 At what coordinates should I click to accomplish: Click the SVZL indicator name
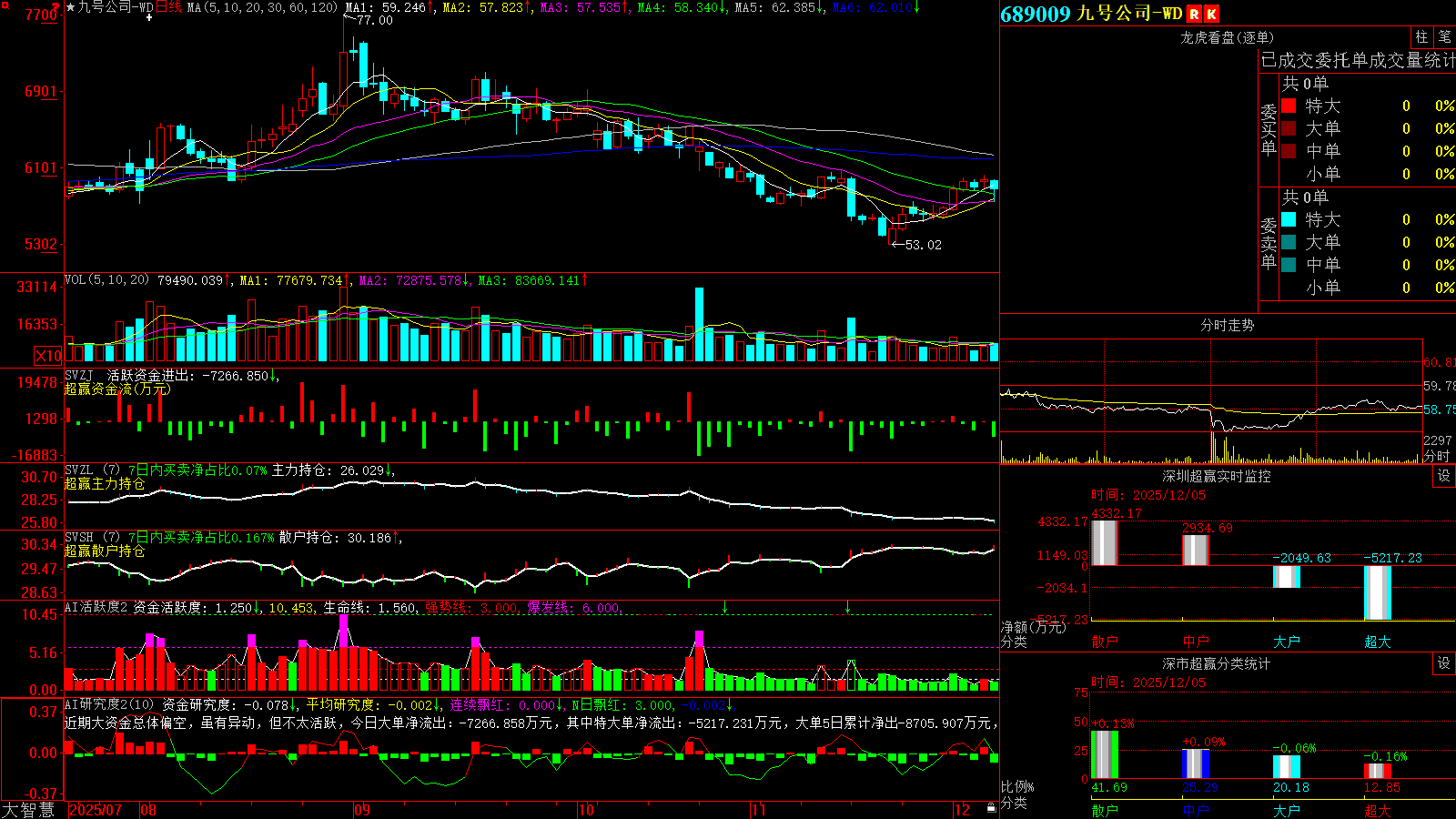[79, 470]
